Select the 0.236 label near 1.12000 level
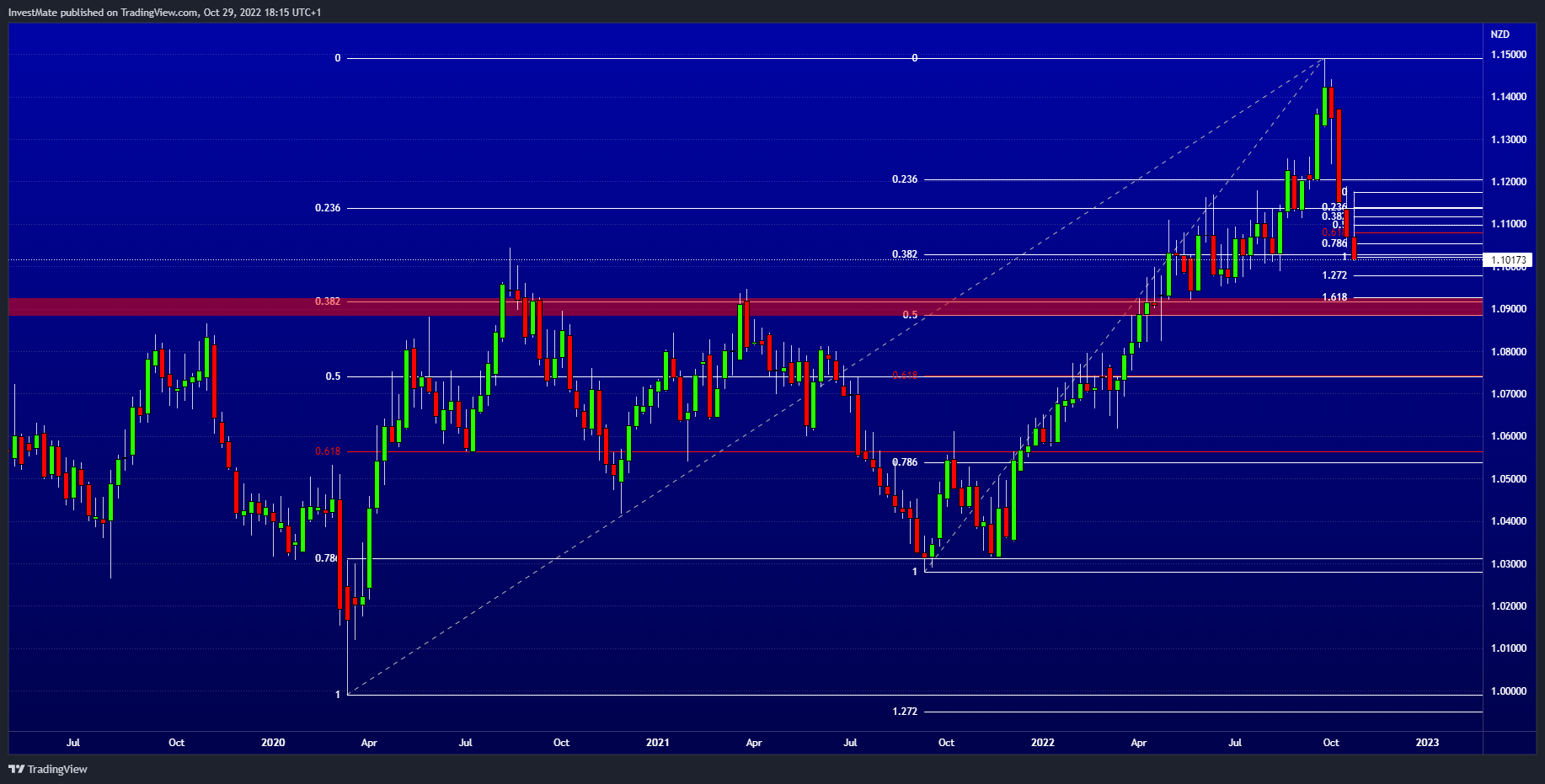This screenshot has height=784, width=1545. point(905,179)
